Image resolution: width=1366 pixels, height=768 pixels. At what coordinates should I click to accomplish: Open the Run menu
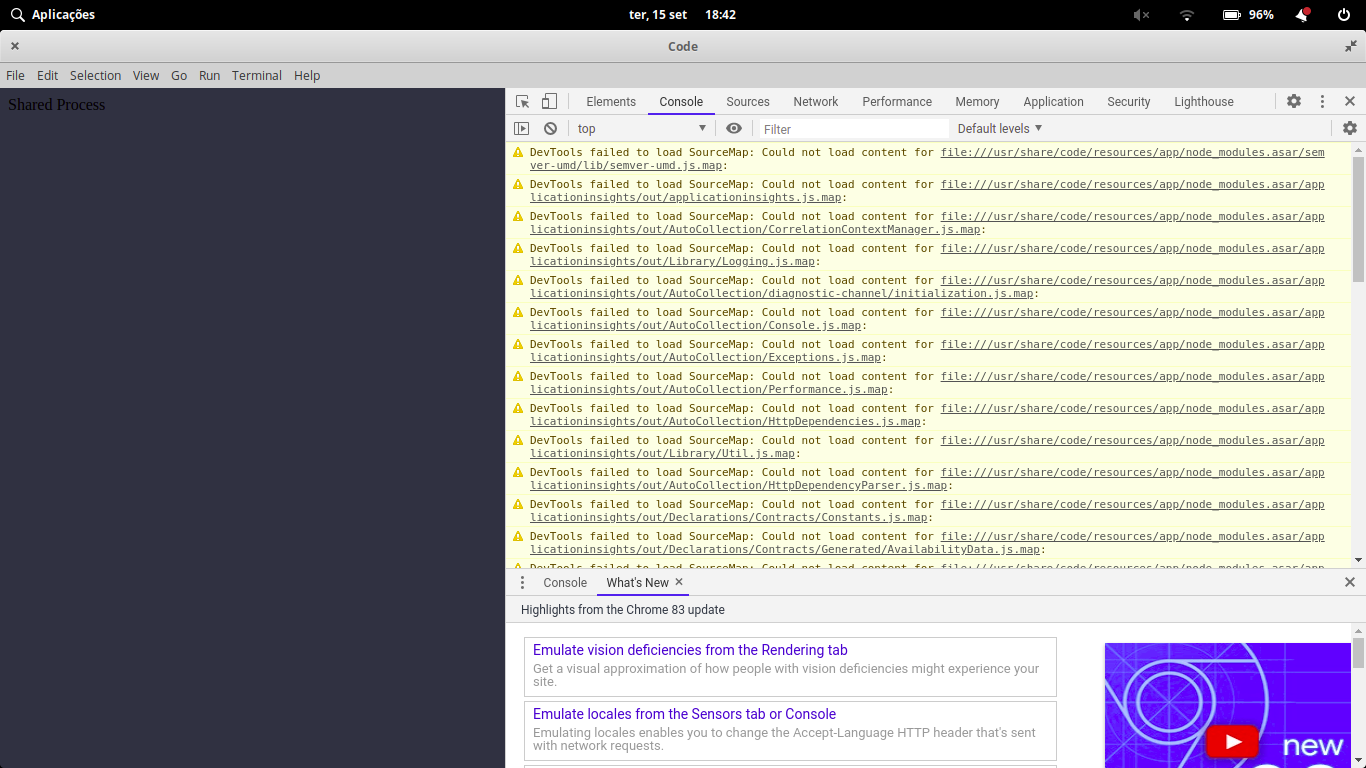(x=209, y=75)
